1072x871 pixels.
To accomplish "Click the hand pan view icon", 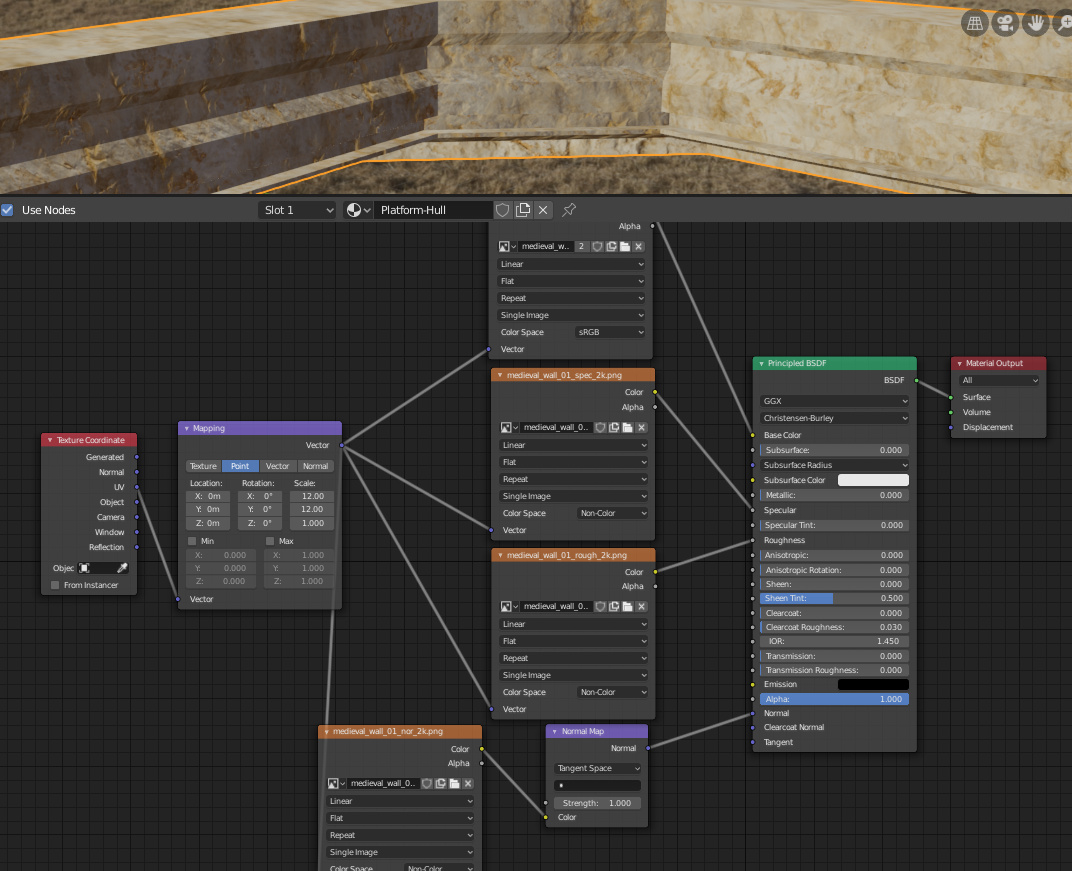I will pos(1036,23).
